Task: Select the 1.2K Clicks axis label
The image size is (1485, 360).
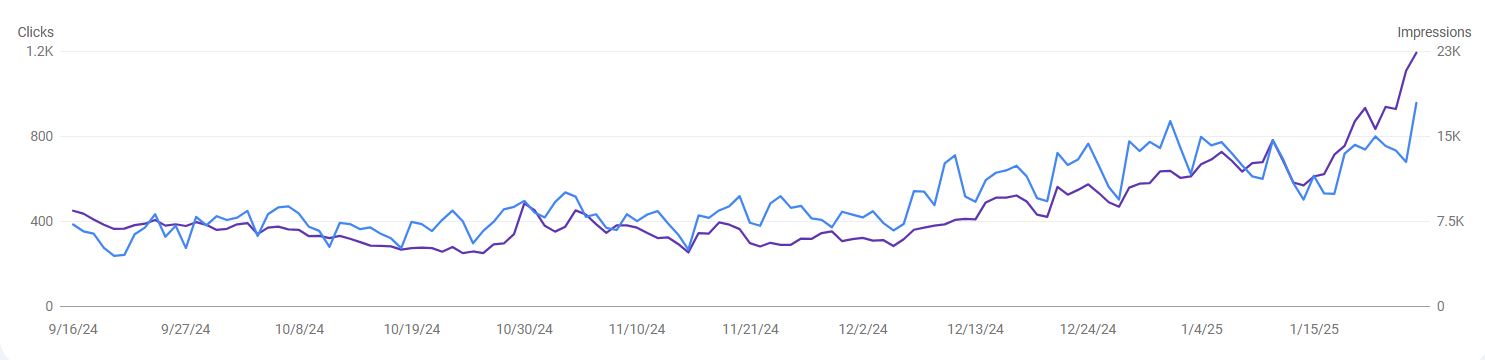Action: click(40, 51)
